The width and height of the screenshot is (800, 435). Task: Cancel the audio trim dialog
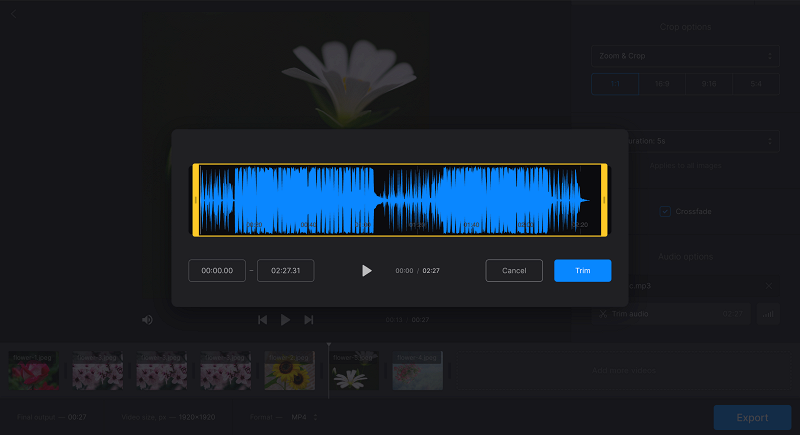pyautogui.click(x=514, y=271)
